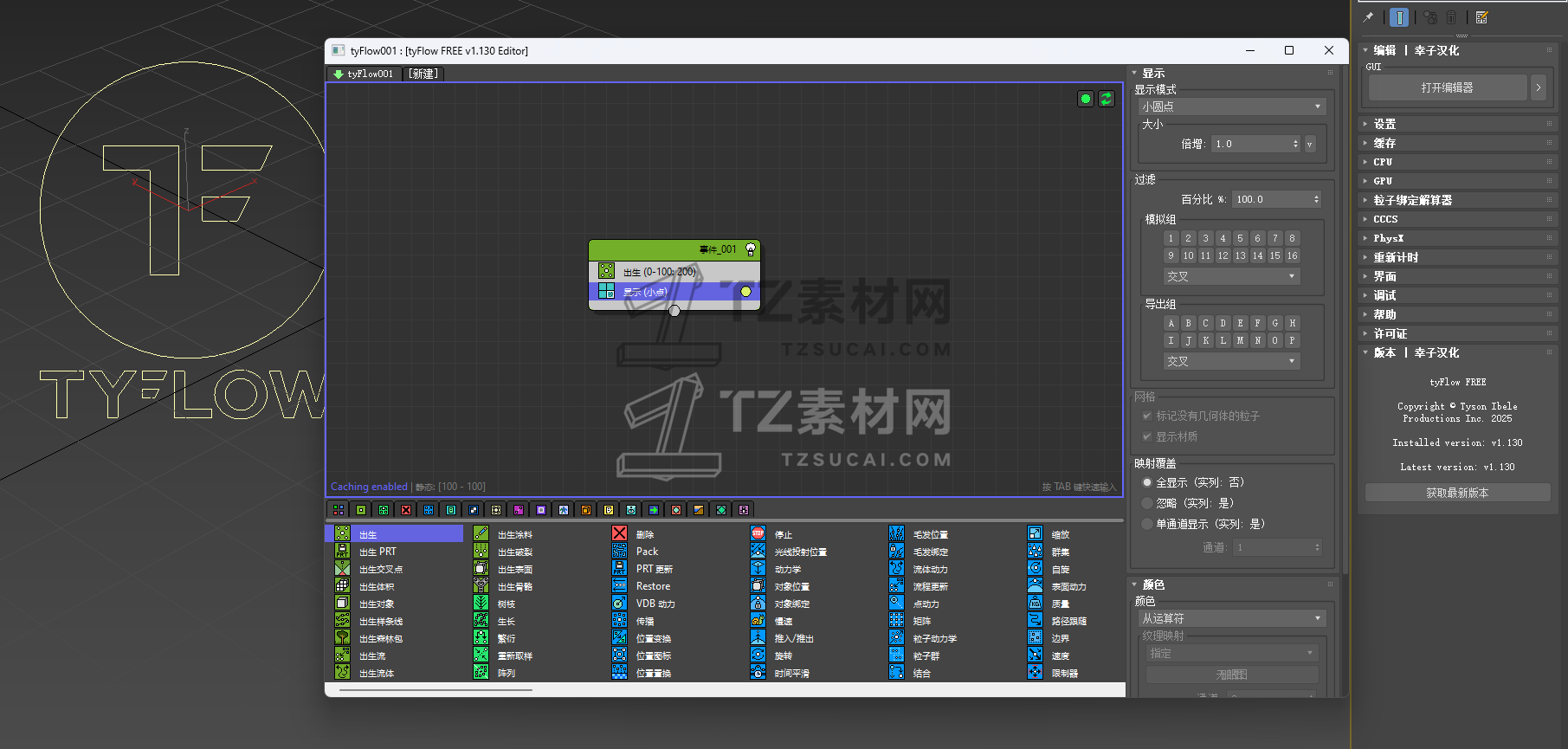1568x749 pixels.
Task: Pick the 毛发位置 operator icon
Action: coord(897,533)
